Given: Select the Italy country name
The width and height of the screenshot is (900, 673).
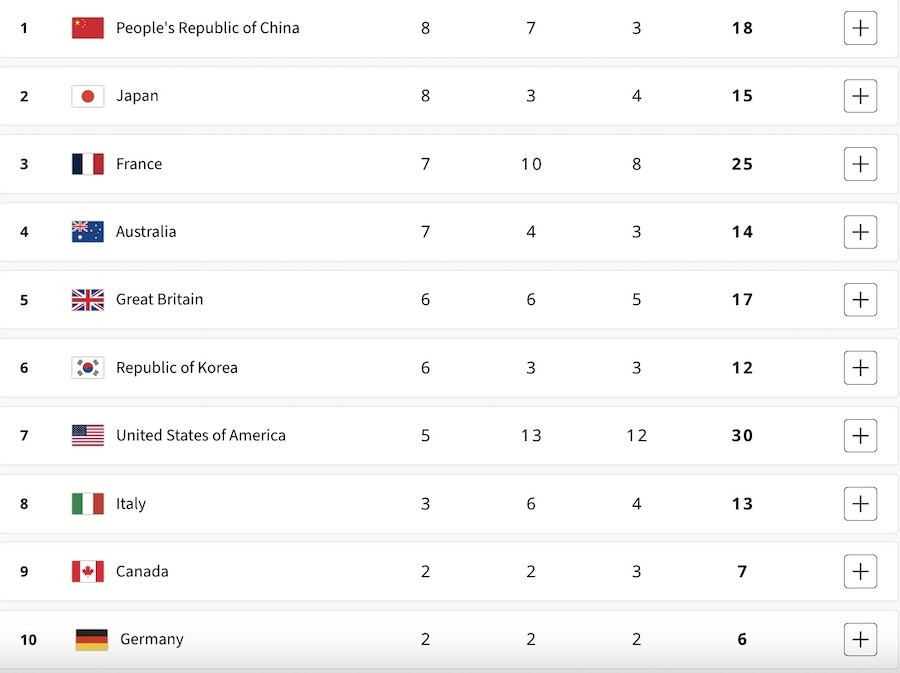Looking at the screenshot, I should coord(131,504).
